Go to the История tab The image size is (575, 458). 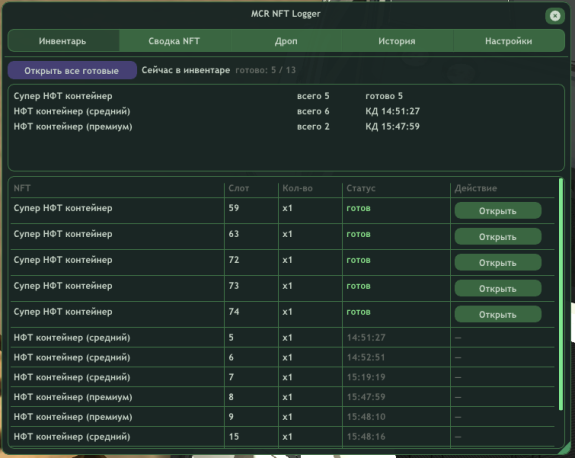pos(397,41)
